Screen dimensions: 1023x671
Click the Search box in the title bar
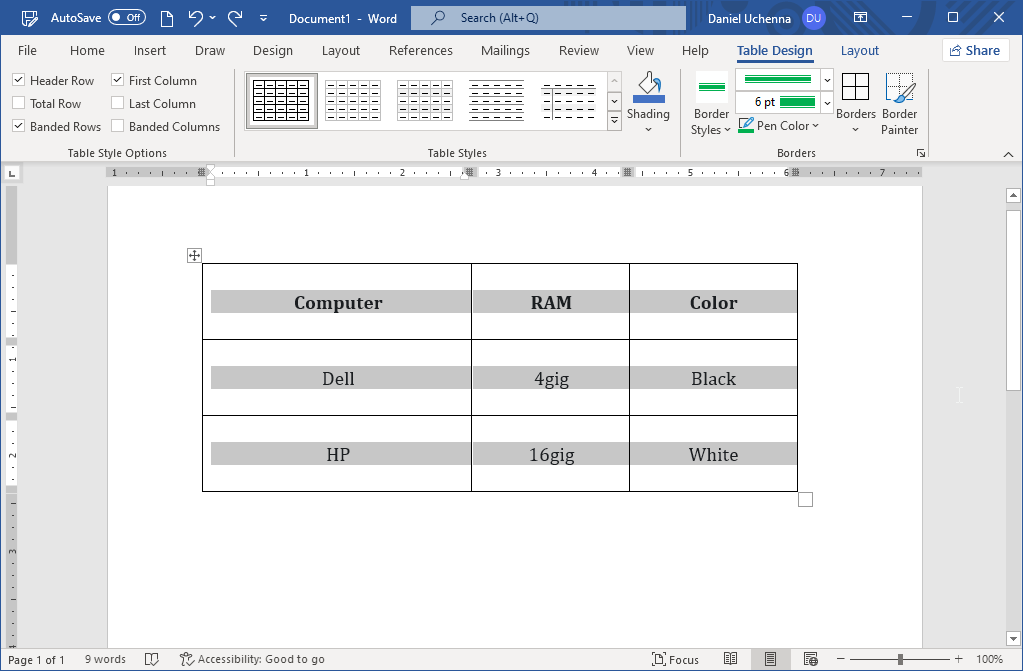(x=547, y=17)
